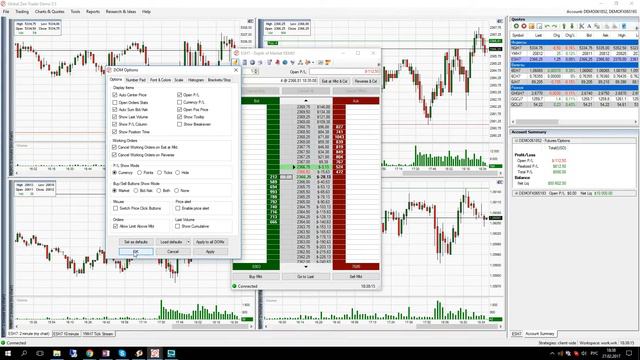Enable Show Cumulative last volume checkbox
Image resolution: width=640 pixels, height=360 pixels.
(178, 226)
